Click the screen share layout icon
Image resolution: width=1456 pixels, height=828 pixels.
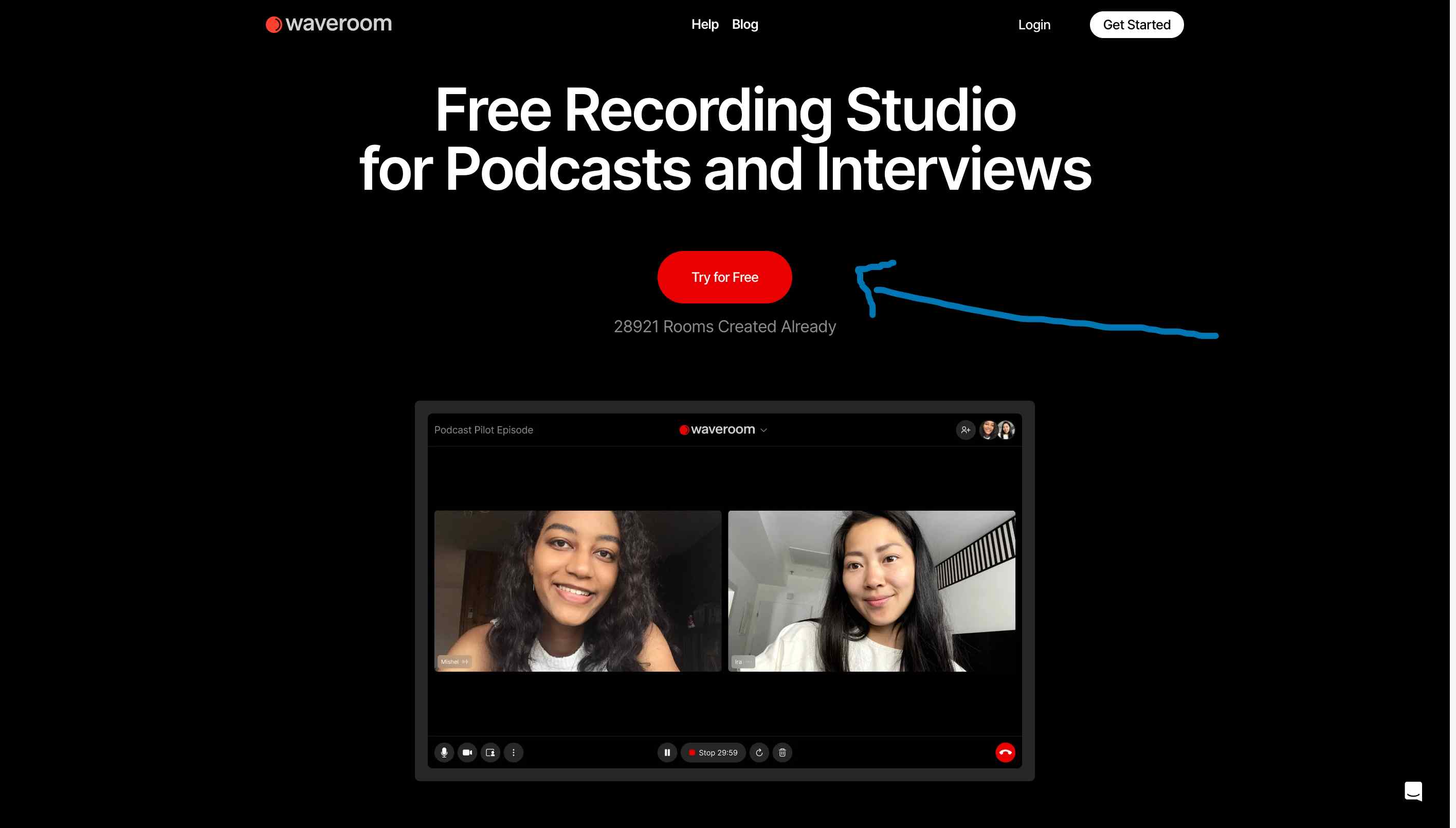pyautogui.click(x=490, y=752)
